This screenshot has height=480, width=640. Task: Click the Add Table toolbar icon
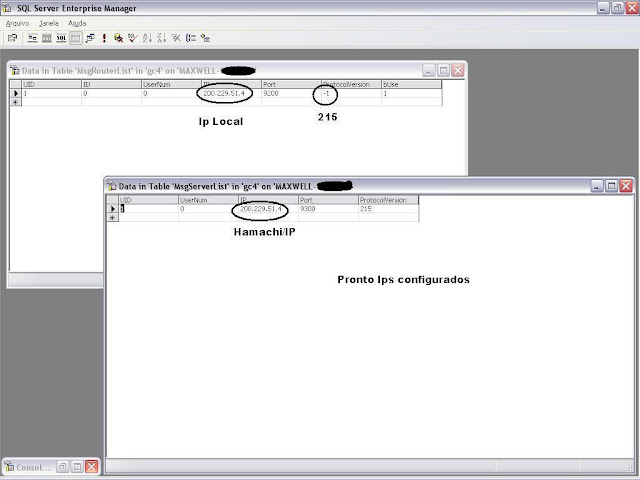pos(205,38)
